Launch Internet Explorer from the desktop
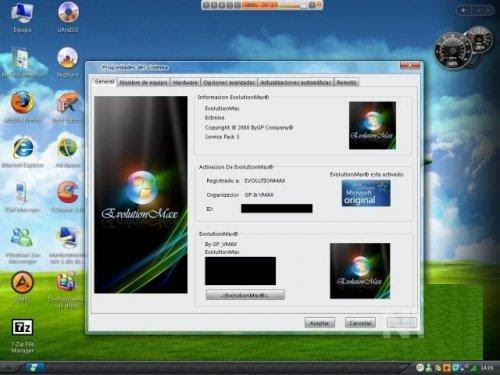This screenshot has width=500, height=375. [x=22, y=152]
